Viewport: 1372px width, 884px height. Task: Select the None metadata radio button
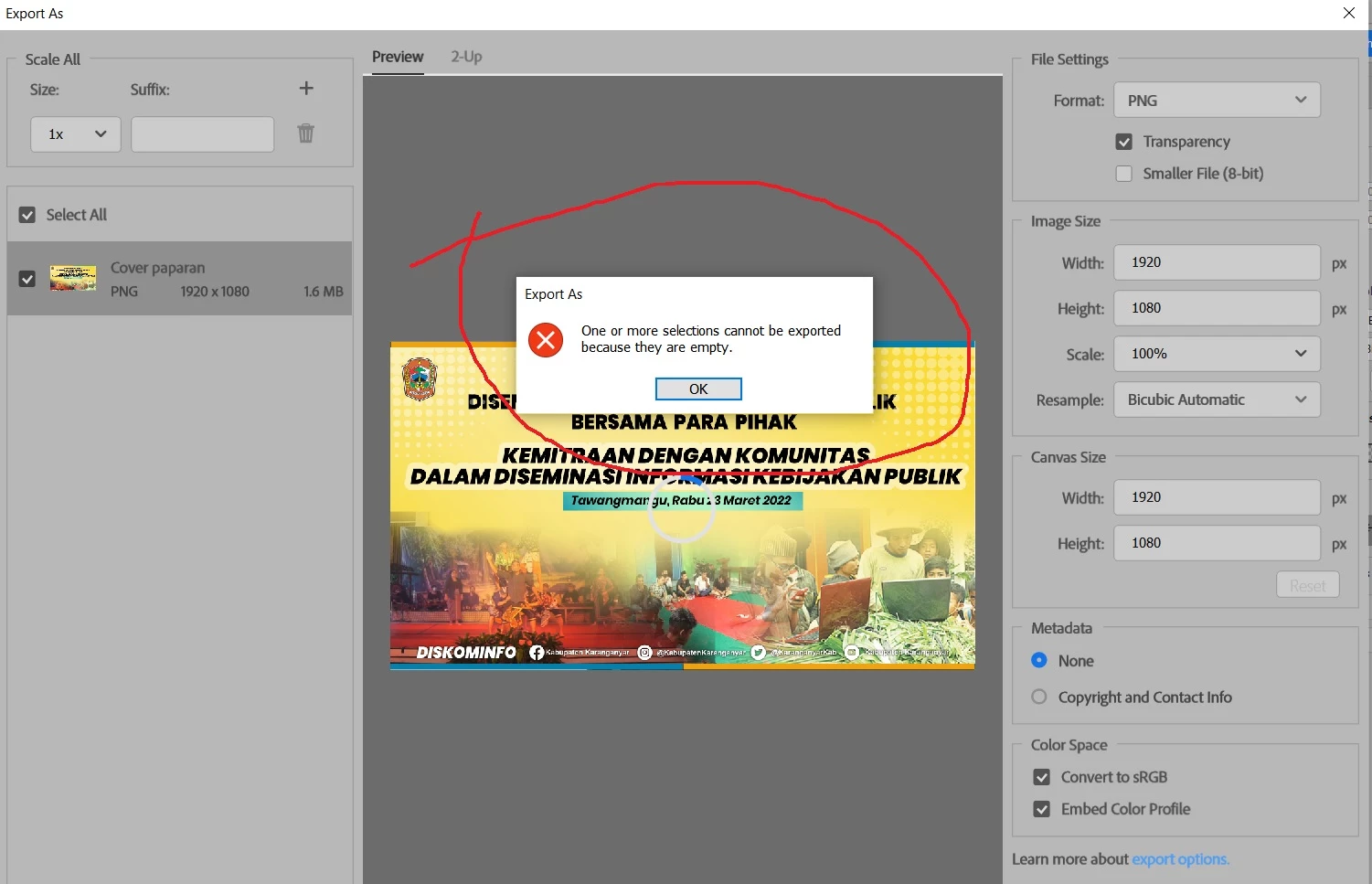point(1039,660)
